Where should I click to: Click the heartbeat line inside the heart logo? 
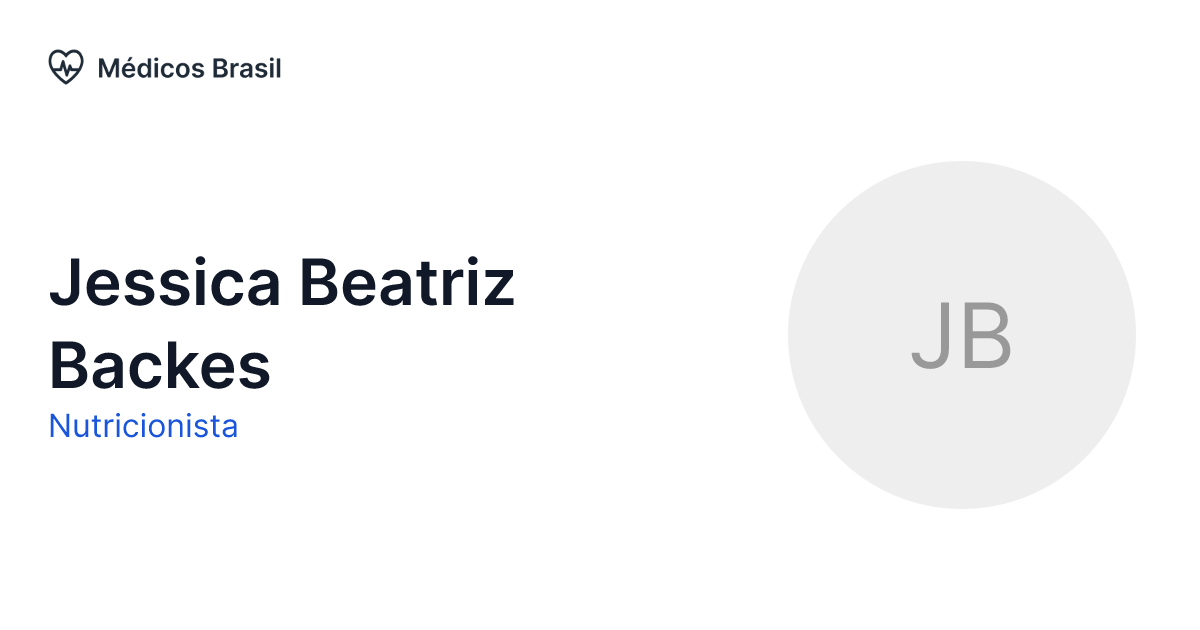click(66, 69)
